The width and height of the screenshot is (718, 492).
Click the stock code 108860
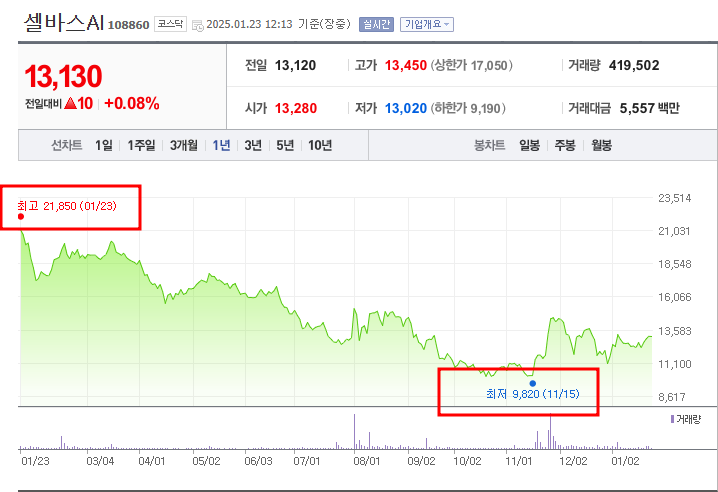[x=129, y=25]
